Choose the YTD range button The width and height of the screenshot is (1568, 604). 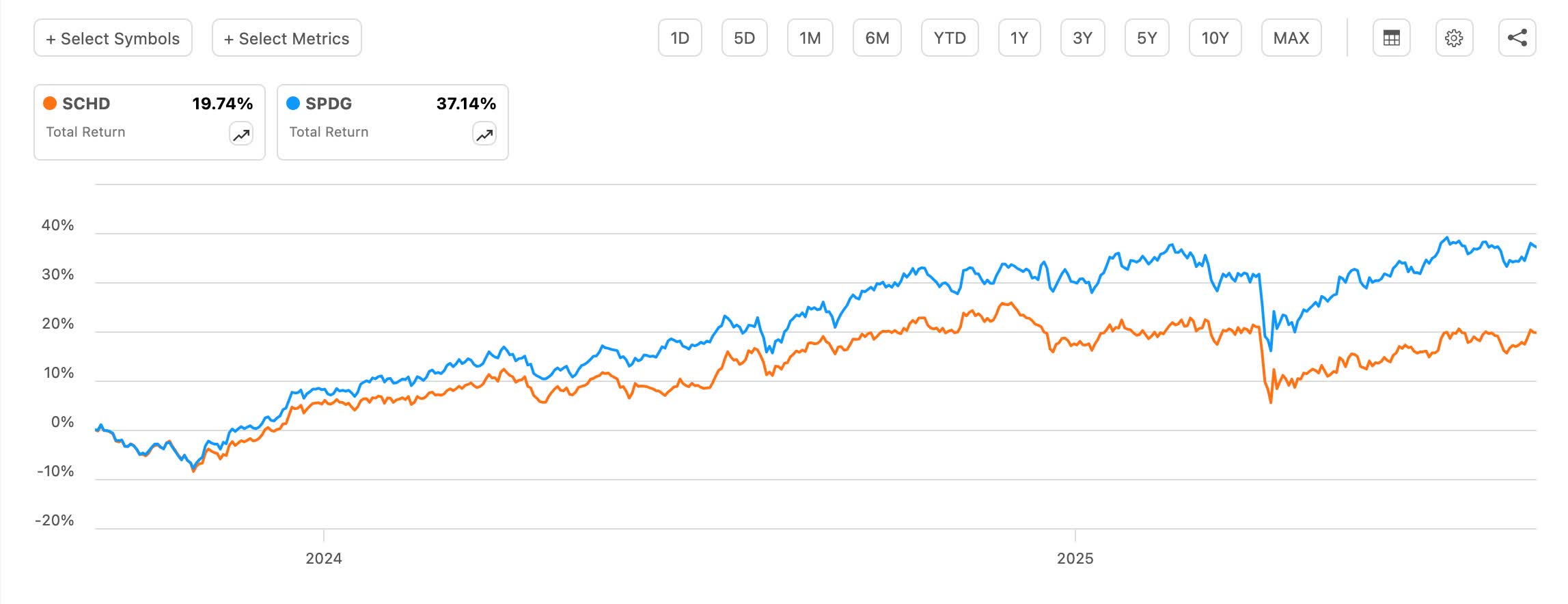950,38
